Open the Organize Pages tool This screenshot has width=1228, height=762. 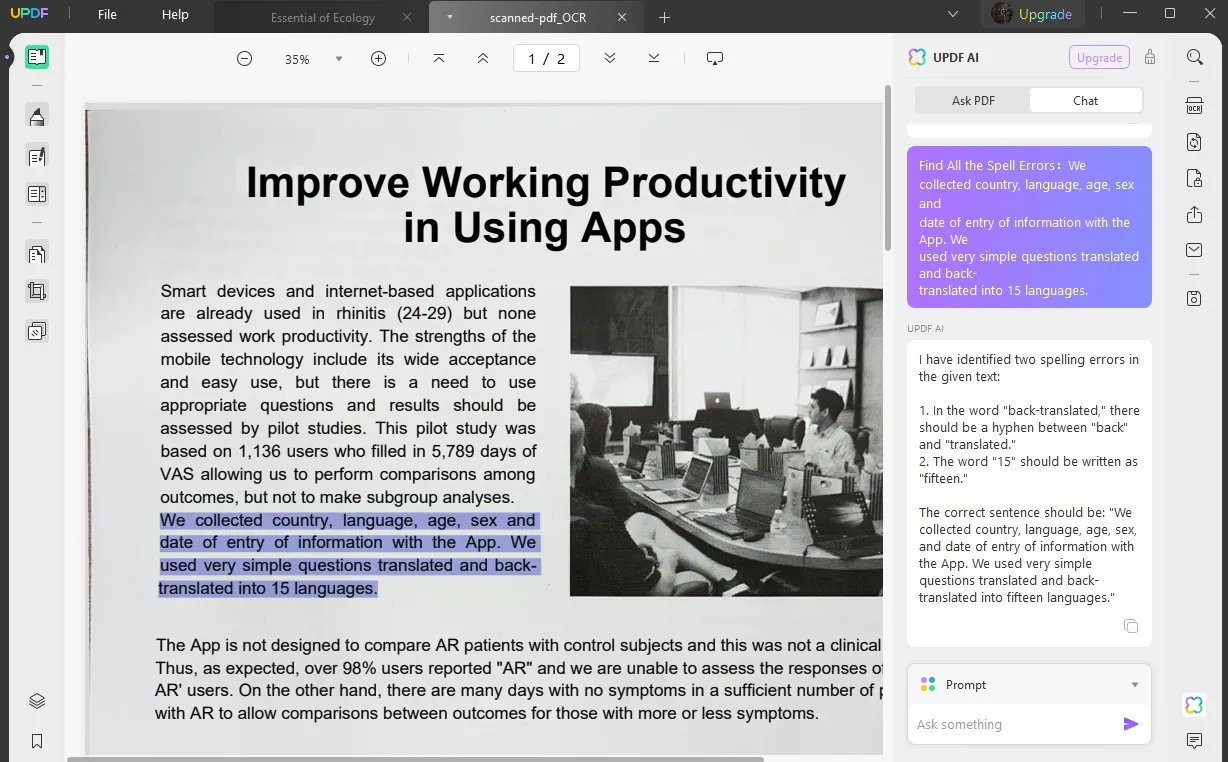pos(37,254)
